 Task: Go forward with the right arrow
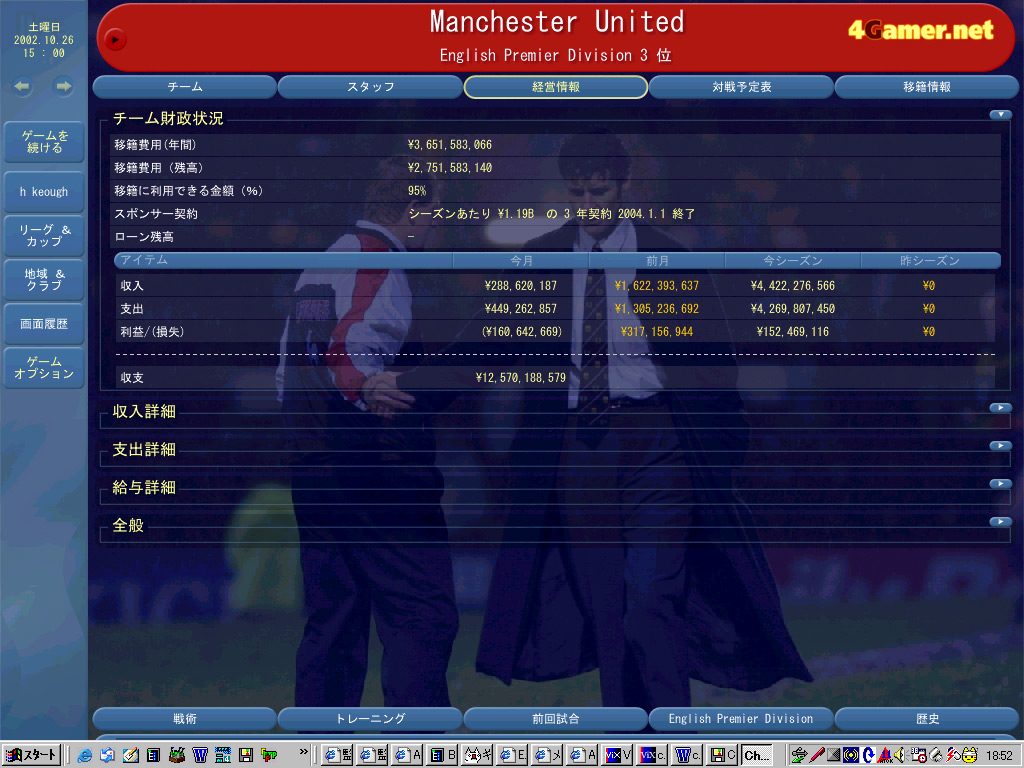coord(63,86)
